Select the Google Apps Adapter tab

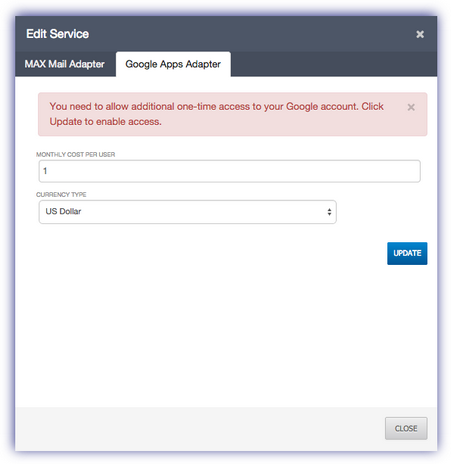pyautogui.click(x=173, y=64)
